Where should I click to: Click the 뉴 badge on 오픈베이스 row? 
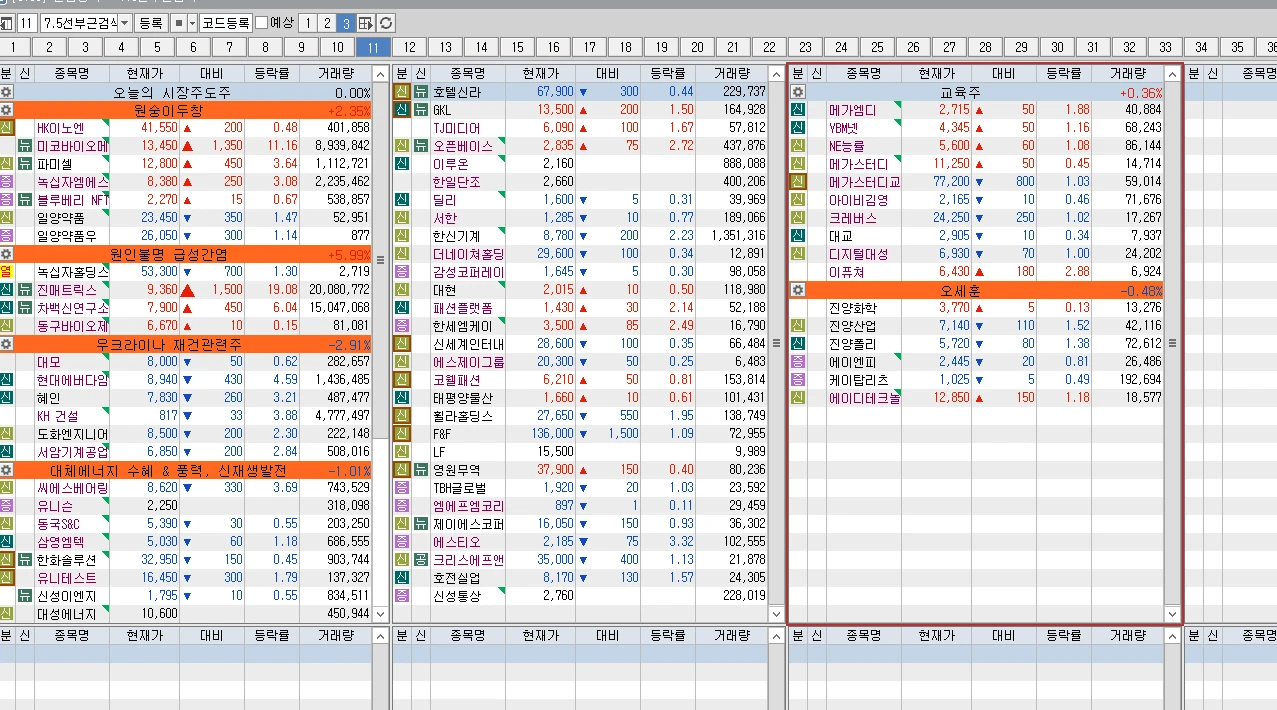coord(421,146)
